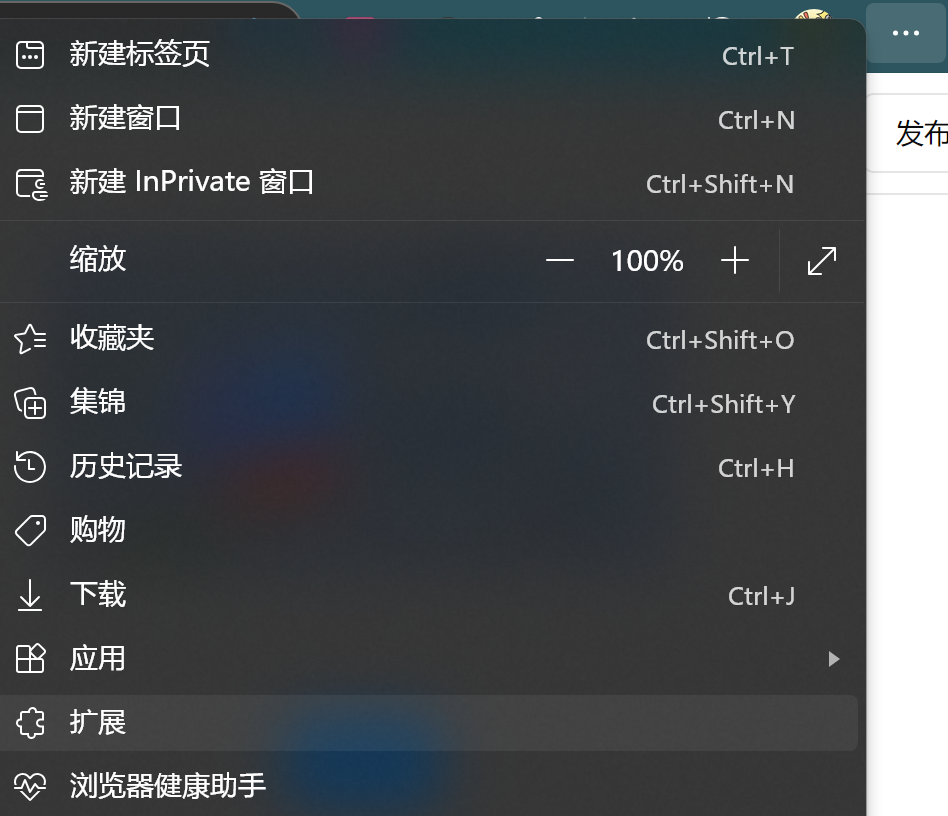
Task: Click the heartbeat icon for 浏览器健康助手
Action: 30,787
